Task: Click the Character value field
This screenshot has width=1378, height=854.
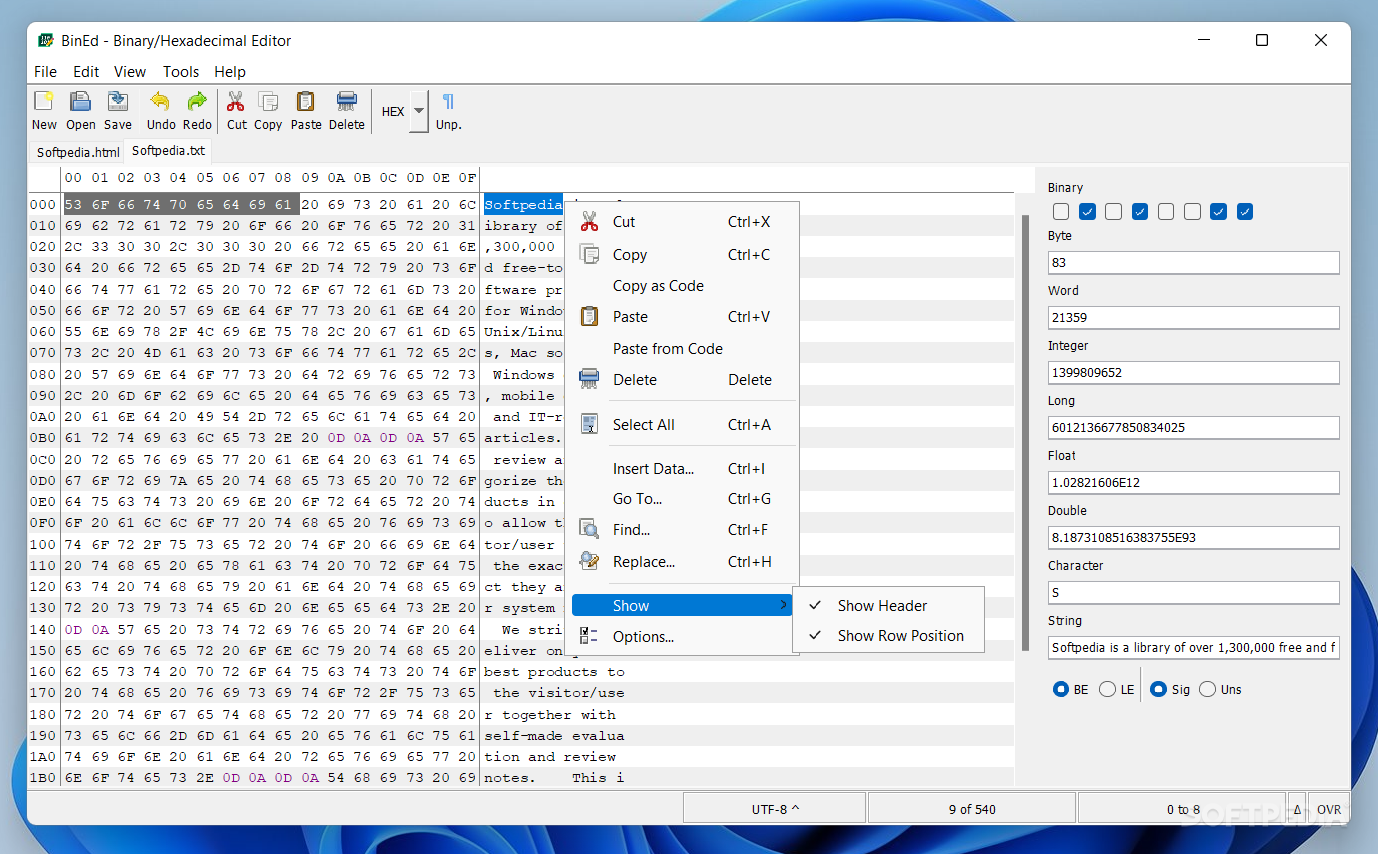Action: pos(1193,593)
